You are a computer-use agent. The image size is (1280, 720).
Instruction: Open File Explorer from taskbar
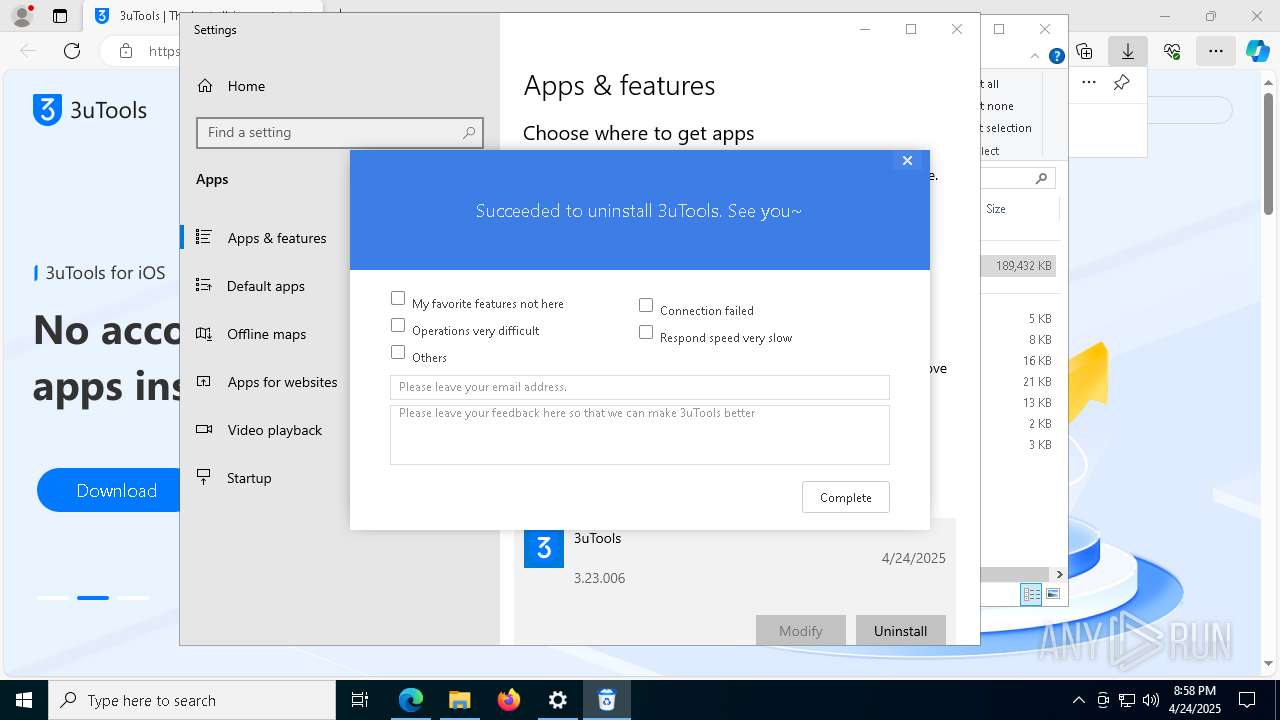click(x=459, y=700)
